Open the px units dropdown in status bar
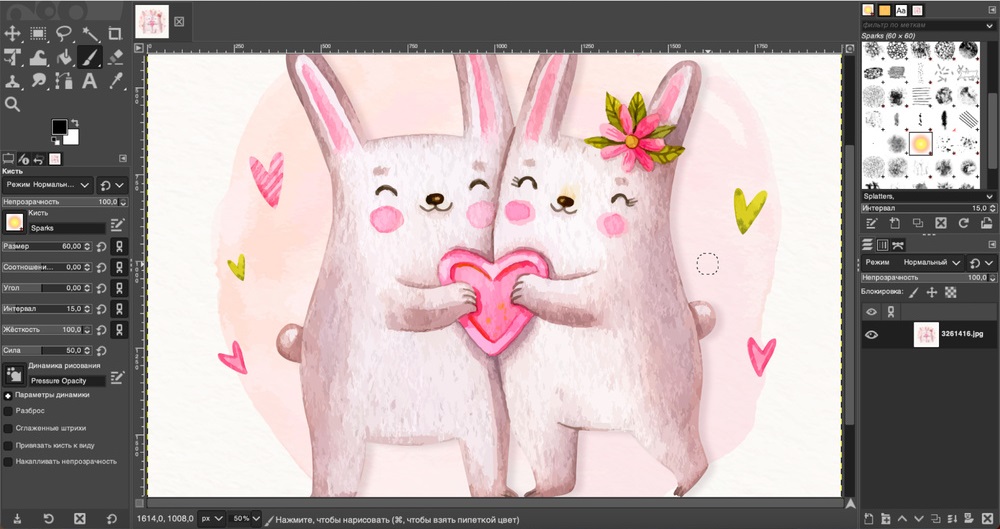1000x529 pixels. [211, 519]
